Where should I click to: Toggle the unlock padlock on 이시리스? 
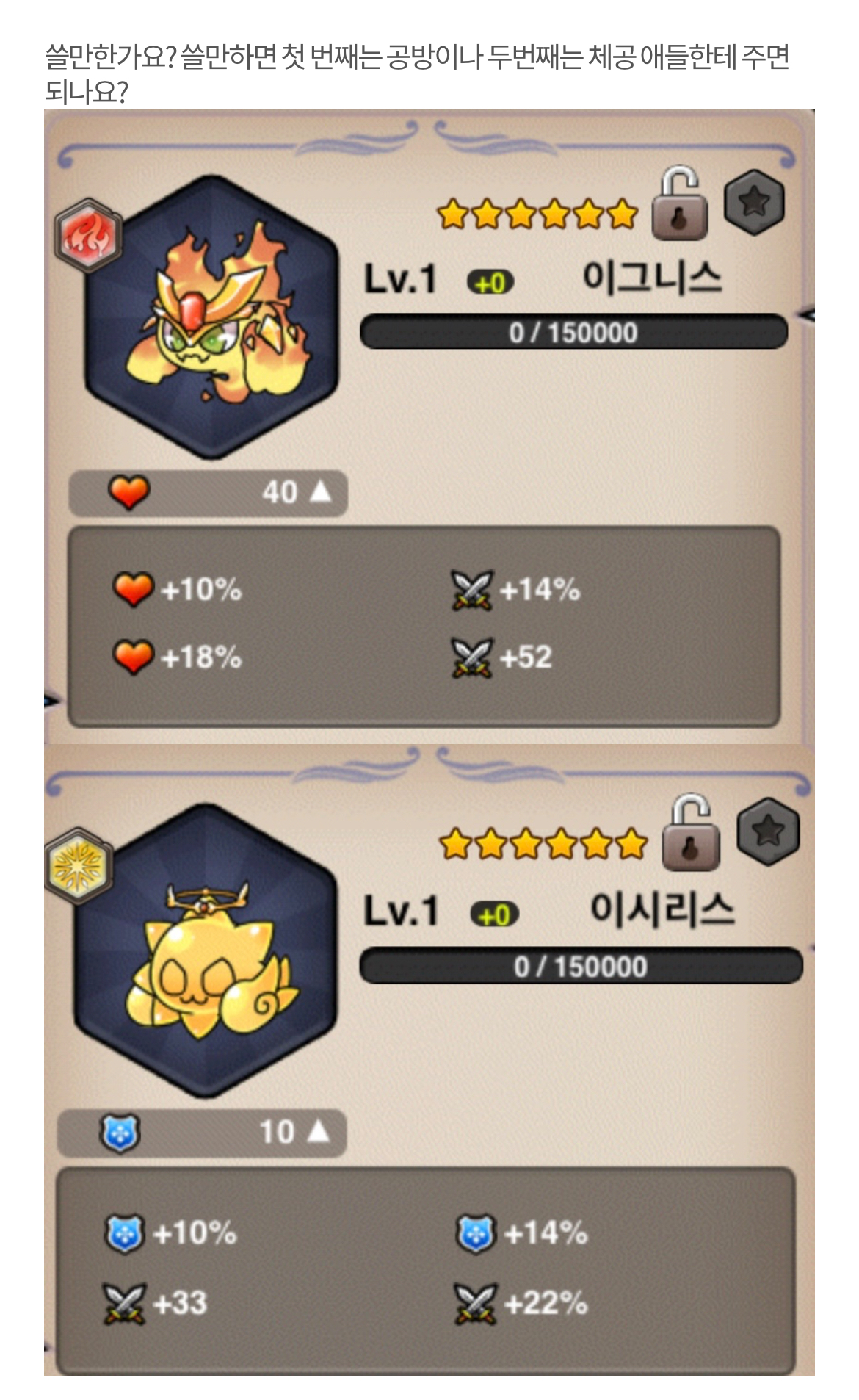click(690, 832)
